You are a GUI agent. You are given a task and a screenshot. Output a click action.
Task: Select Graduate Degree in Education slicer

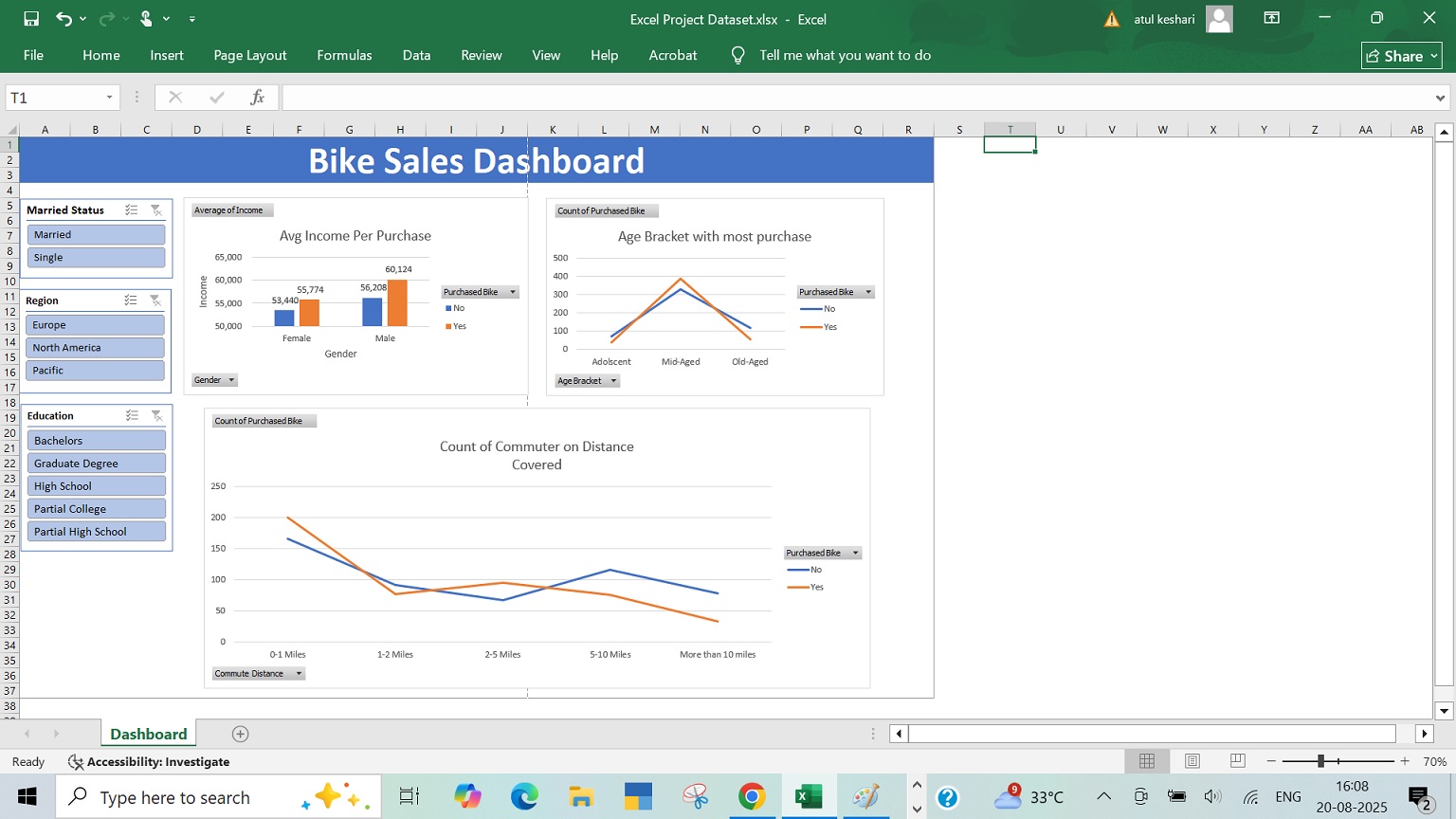[97, 463]
